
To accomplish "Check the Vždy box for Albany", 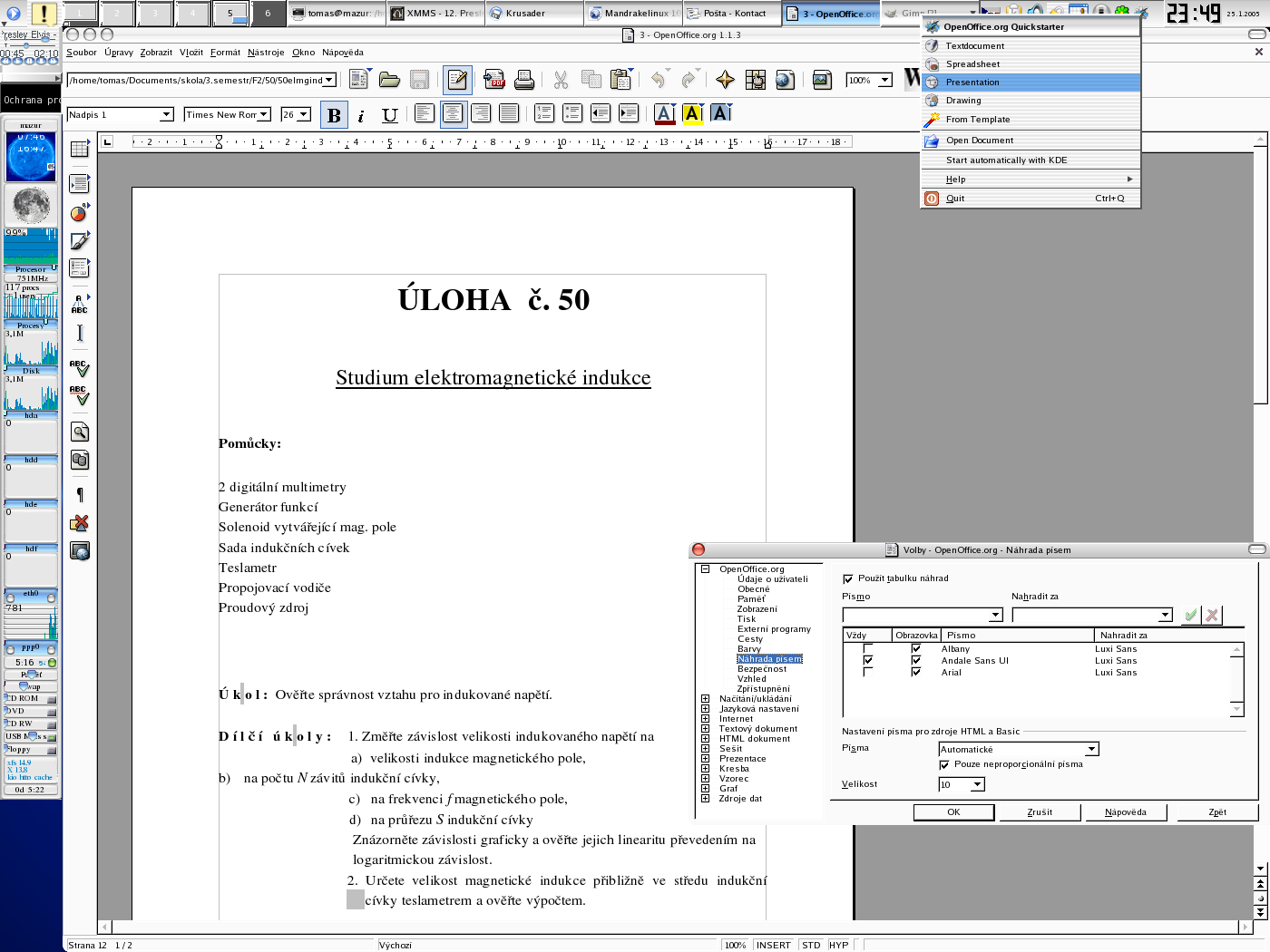I will (868, 649).
